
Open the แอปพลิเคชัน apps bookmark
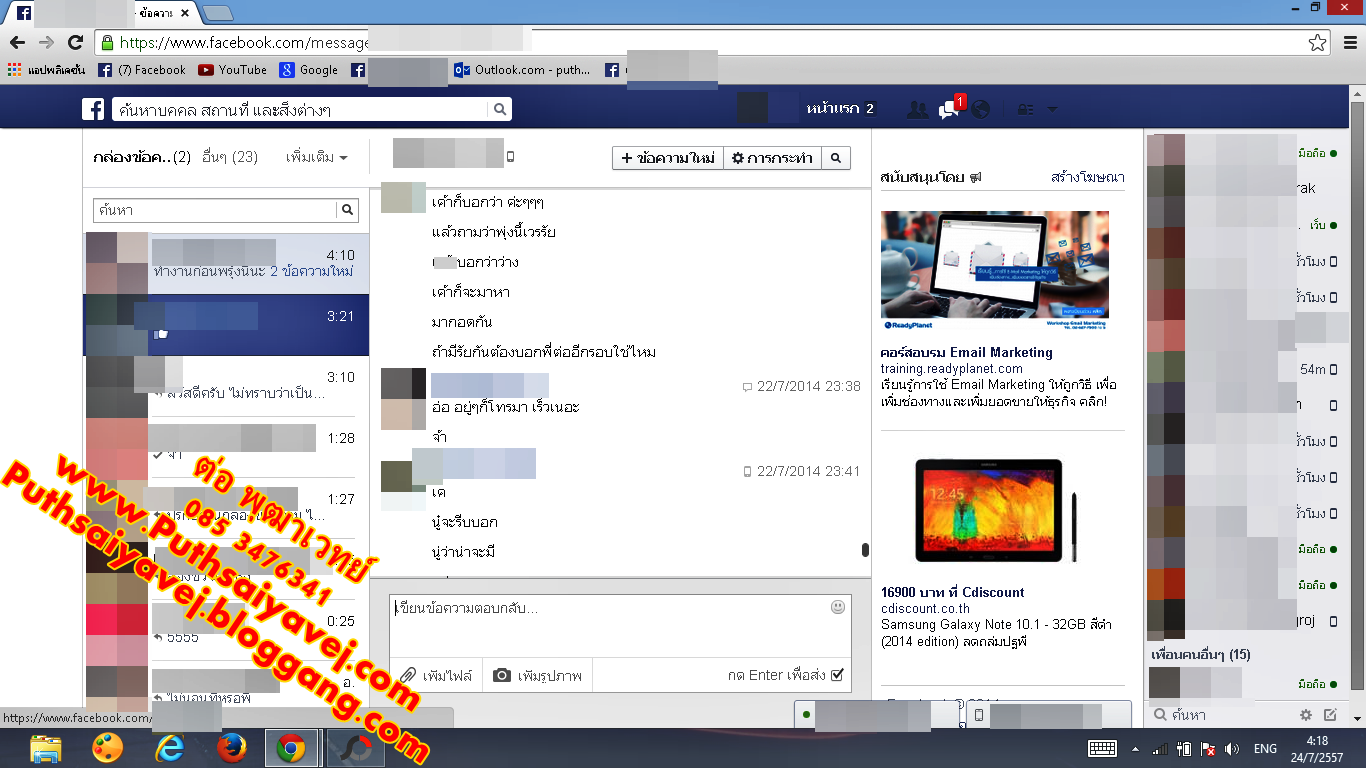pyautogui.click(x=47, y=70)
